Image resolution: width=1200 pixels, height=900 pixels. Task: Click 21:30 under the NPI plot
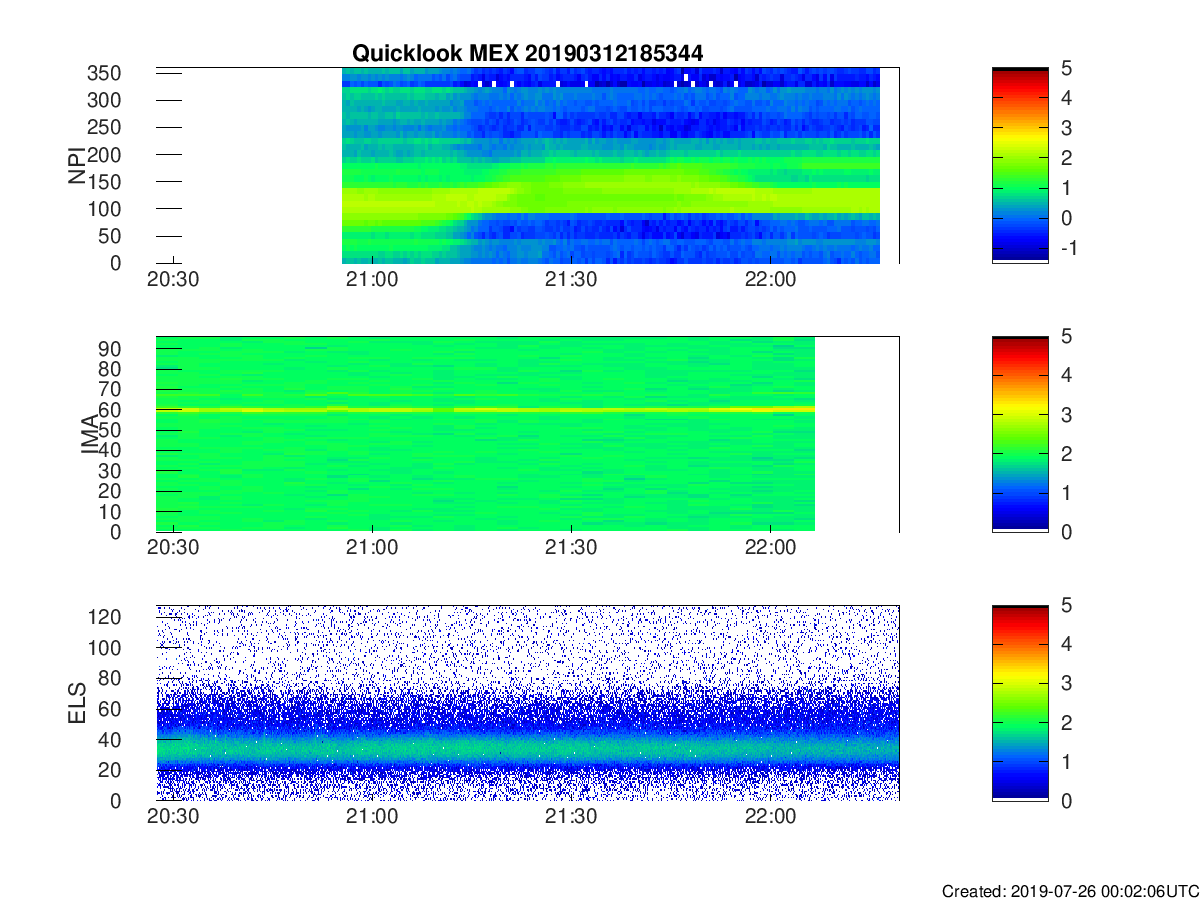(571, 280)
